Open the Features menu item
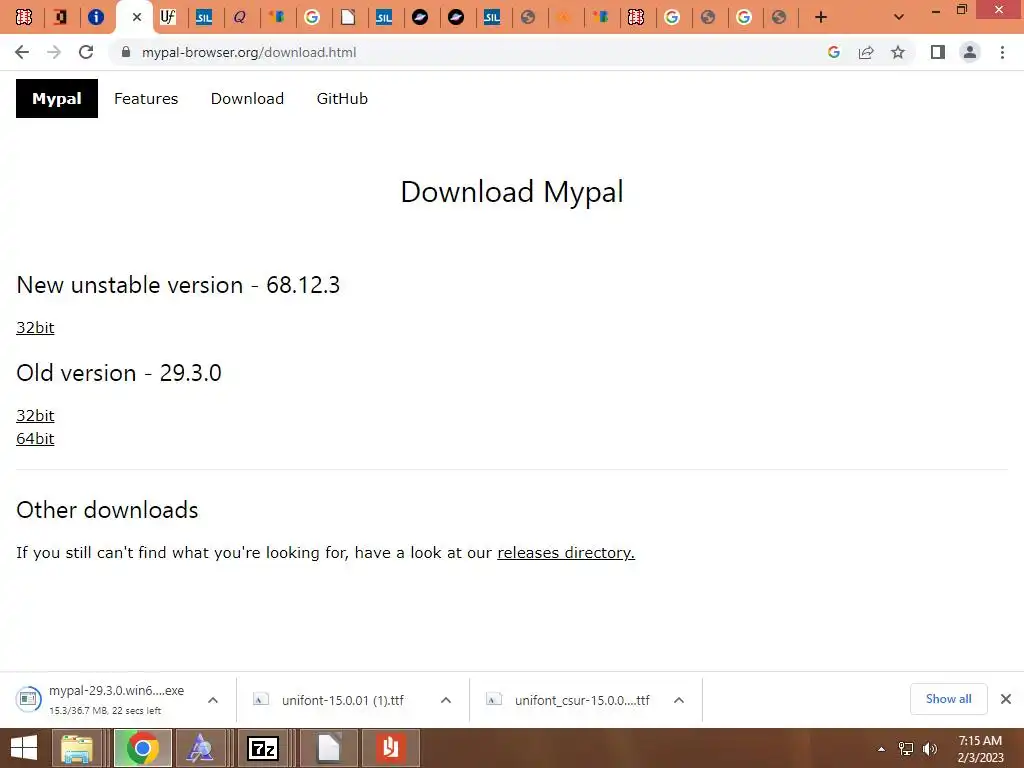Viewport: 1024px width, 768px height. coord(146,99)
